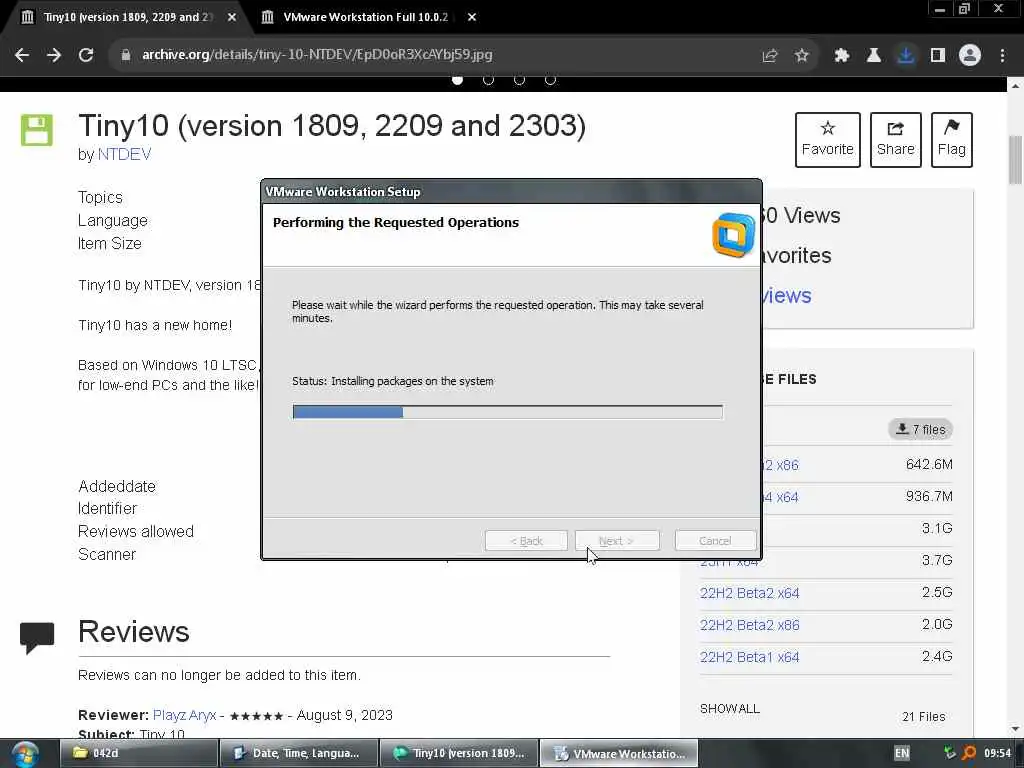The image size is (1024, 768).
Task: Click the Flag button
Action: tap(952, 140)
